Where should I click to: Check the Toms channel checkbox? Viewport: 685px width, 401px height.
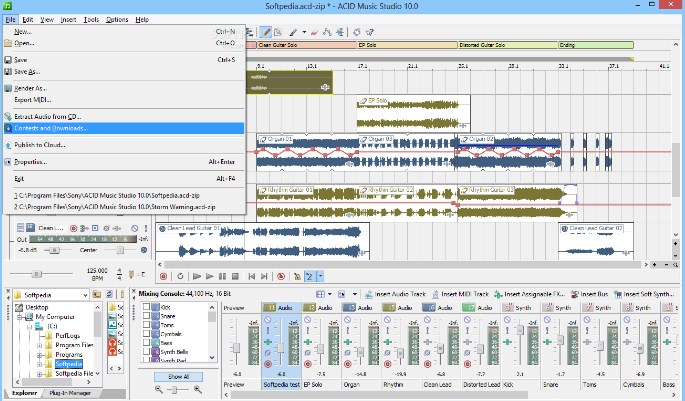coord(146,325)
